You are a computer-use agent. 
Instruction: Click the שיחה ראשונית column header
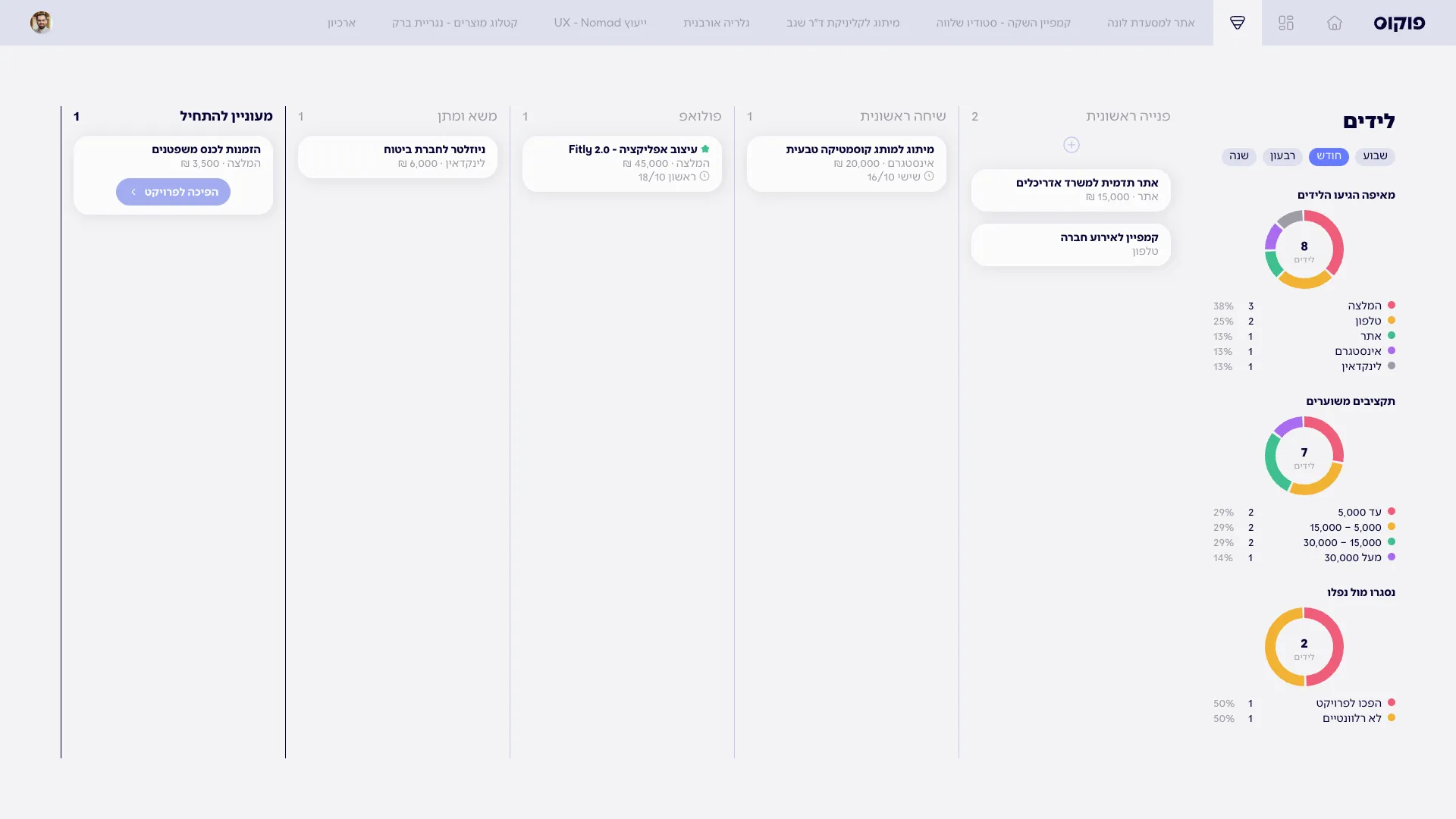click(902, 116)
